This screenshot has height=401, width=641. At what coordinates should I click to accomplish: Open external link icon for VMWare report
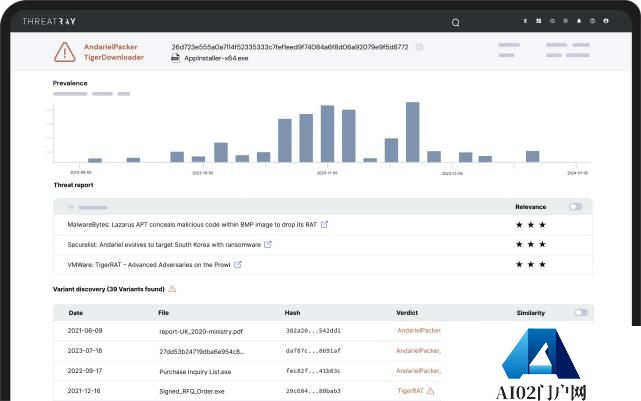pos(238,264)
